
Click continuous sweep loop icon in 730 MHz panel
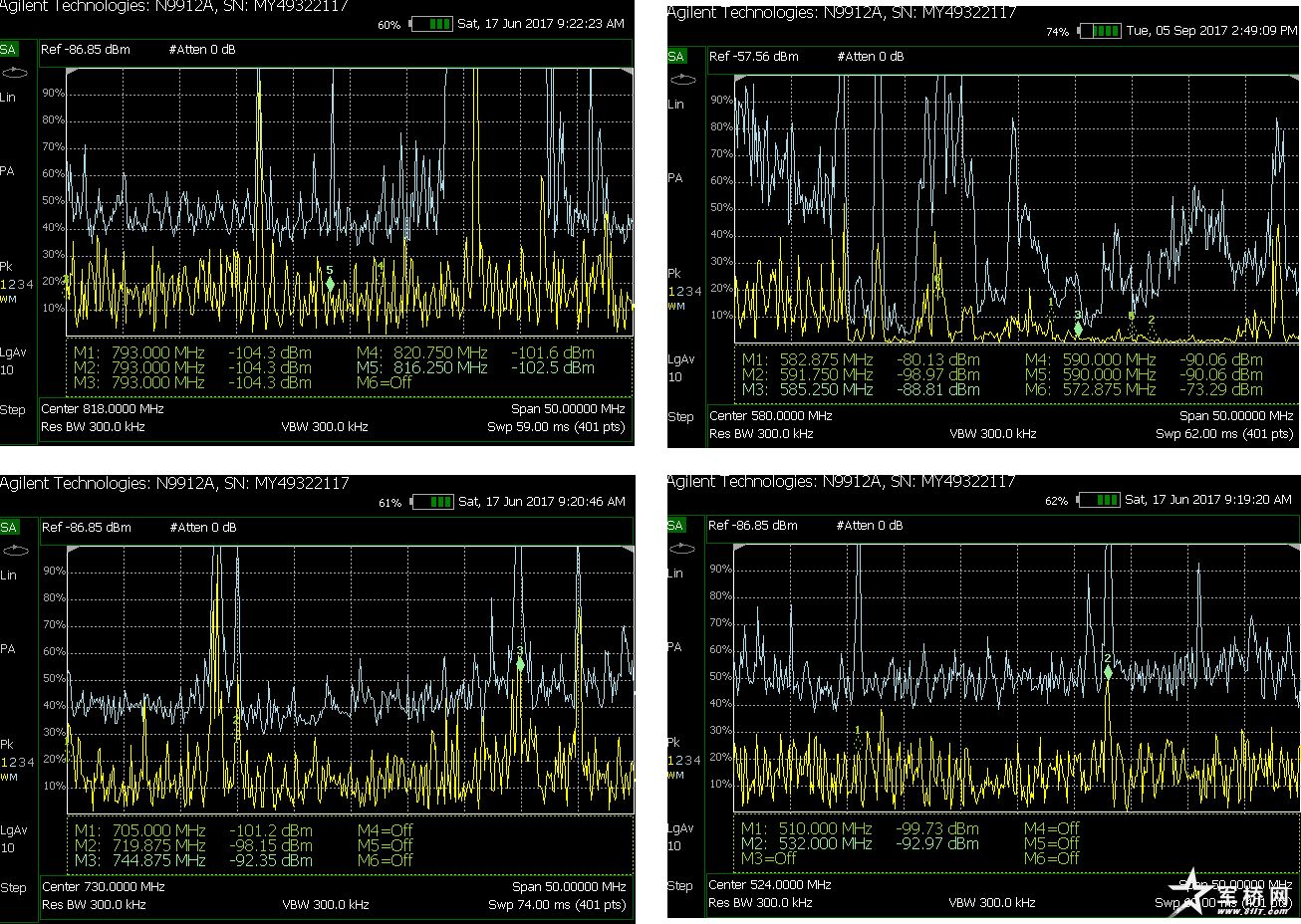(14, 551)
